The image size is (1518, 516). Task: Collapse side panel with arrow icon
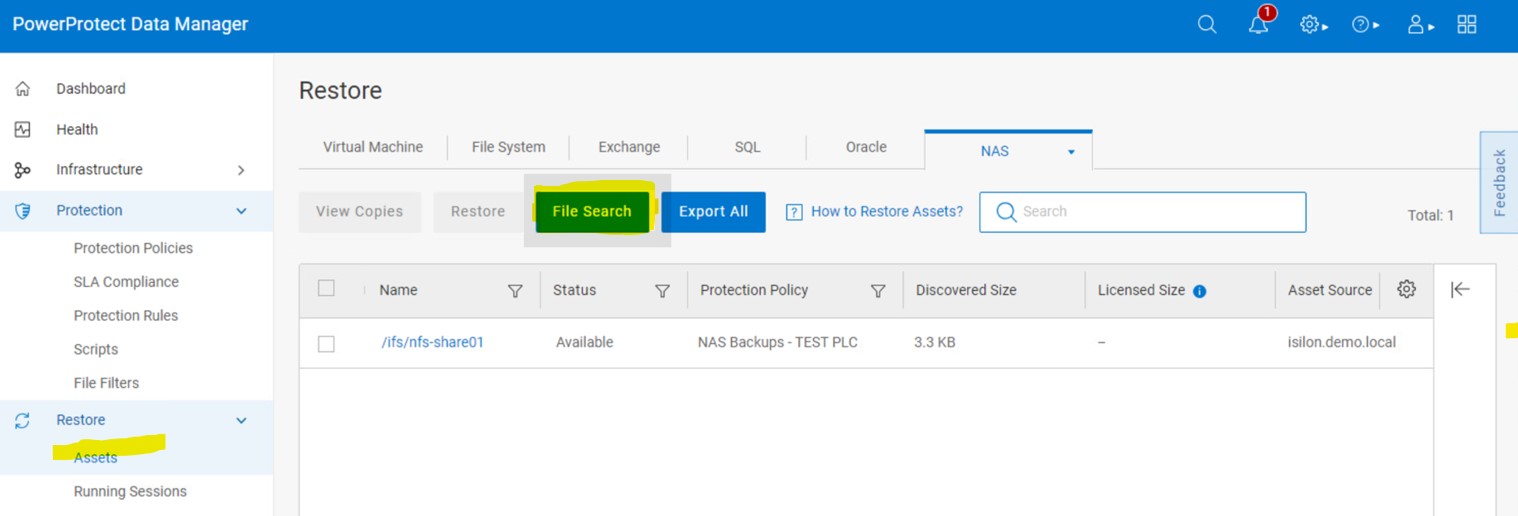pos(1460,289)
